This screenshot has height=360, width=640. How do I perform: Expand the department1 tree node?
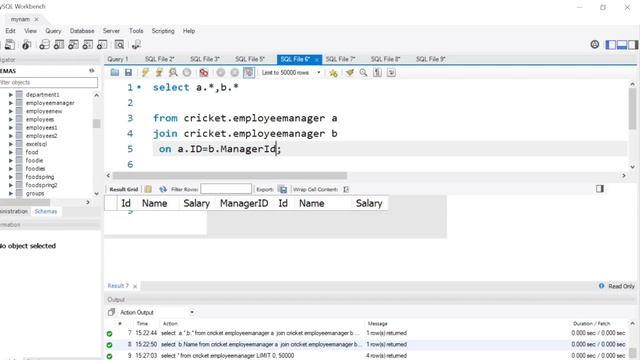(11, 95)
